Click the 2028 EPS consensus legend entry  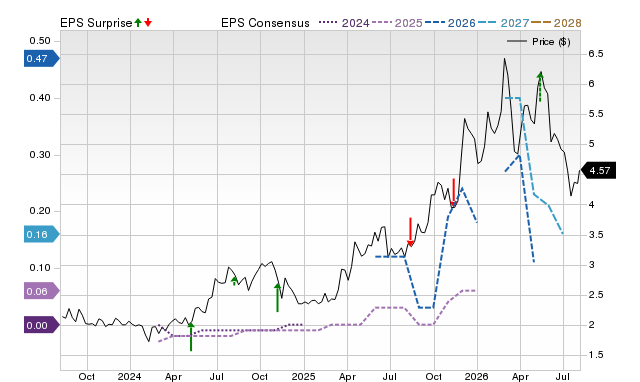click(556, 23)
